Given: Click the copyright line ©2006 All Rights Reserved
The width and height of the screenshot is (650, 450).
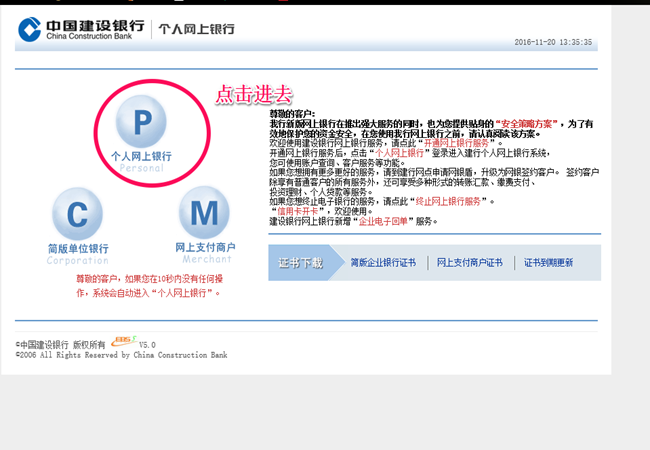Looking at the screenshot, I should click(121, 355).
